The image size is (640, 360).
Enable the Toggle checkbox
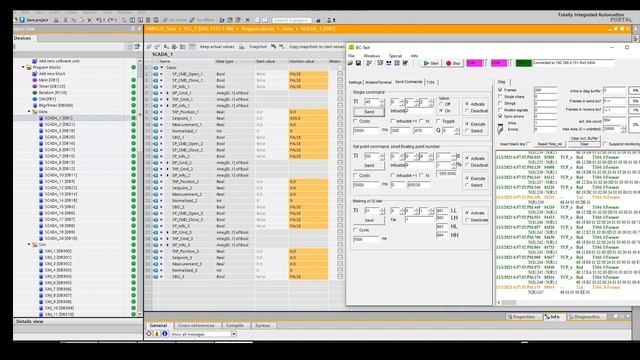[438, 121]
